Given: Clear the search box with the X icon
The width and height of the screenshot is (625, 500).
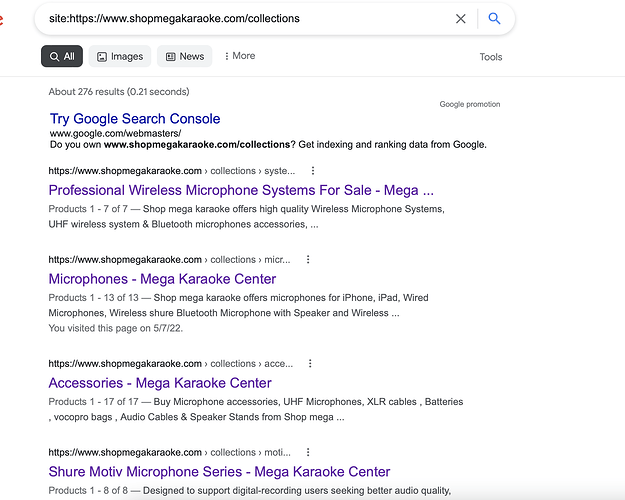Looking at the screenshot, I should pyautogui.click(x=461, y=18).
